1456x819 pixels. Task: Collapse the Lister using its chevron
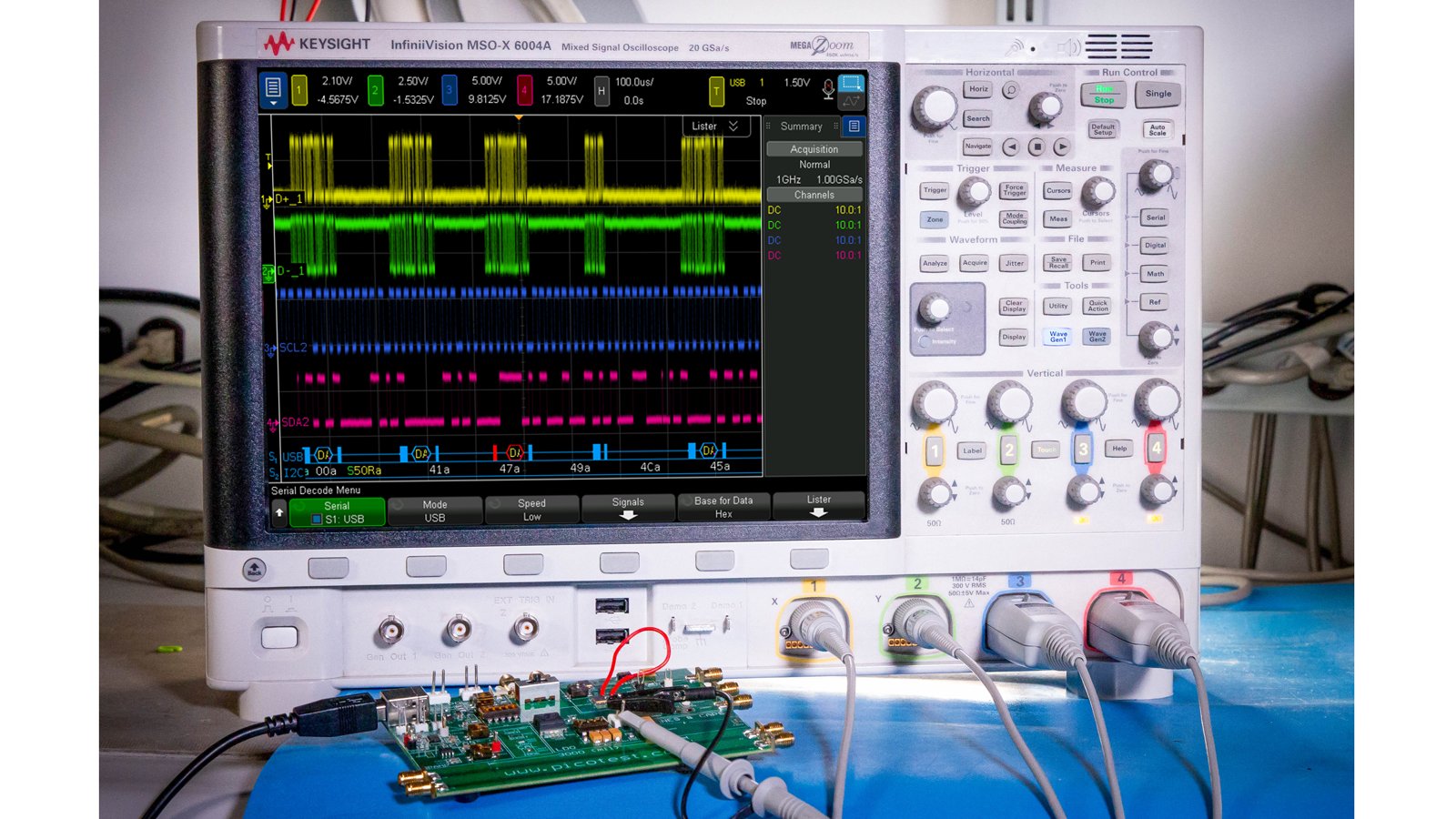point(733,125)
